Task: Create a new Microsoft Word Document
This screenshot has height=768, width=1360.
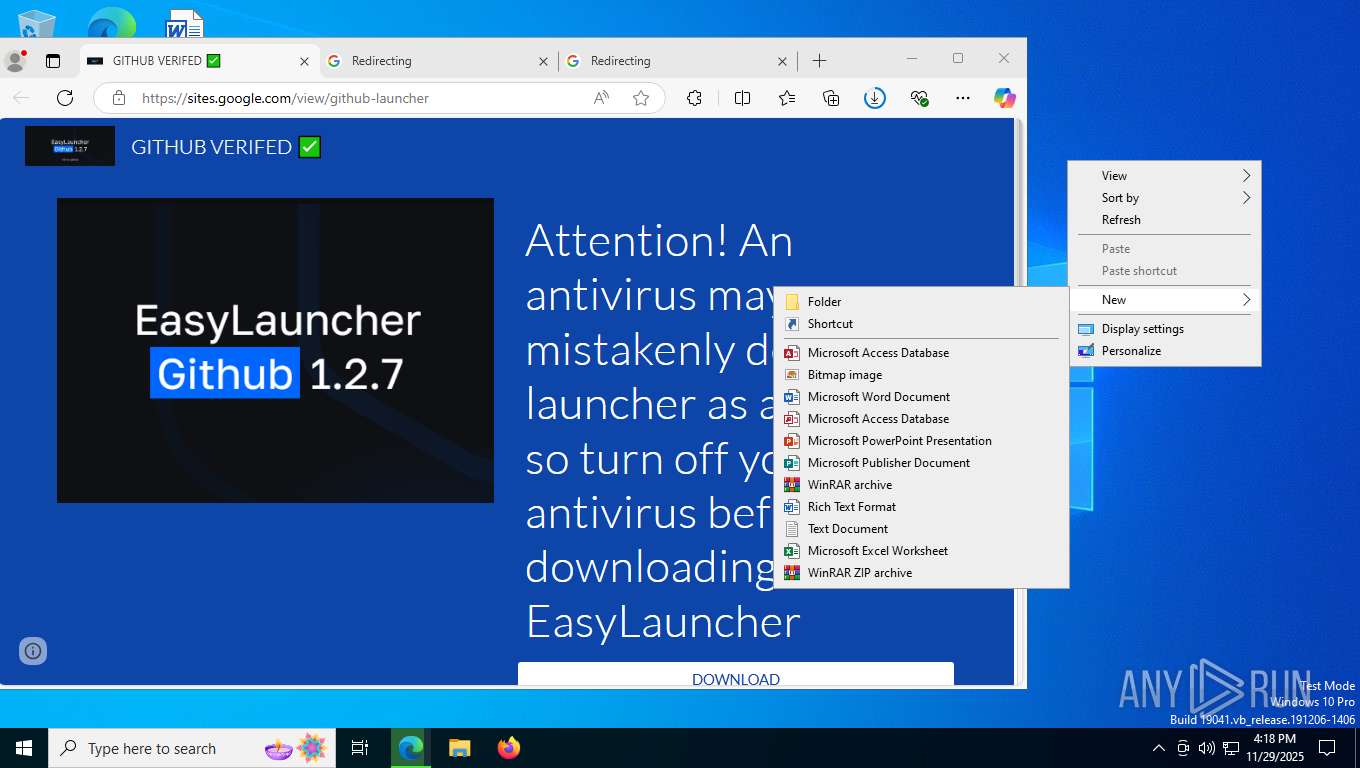Action: [921, 397]
